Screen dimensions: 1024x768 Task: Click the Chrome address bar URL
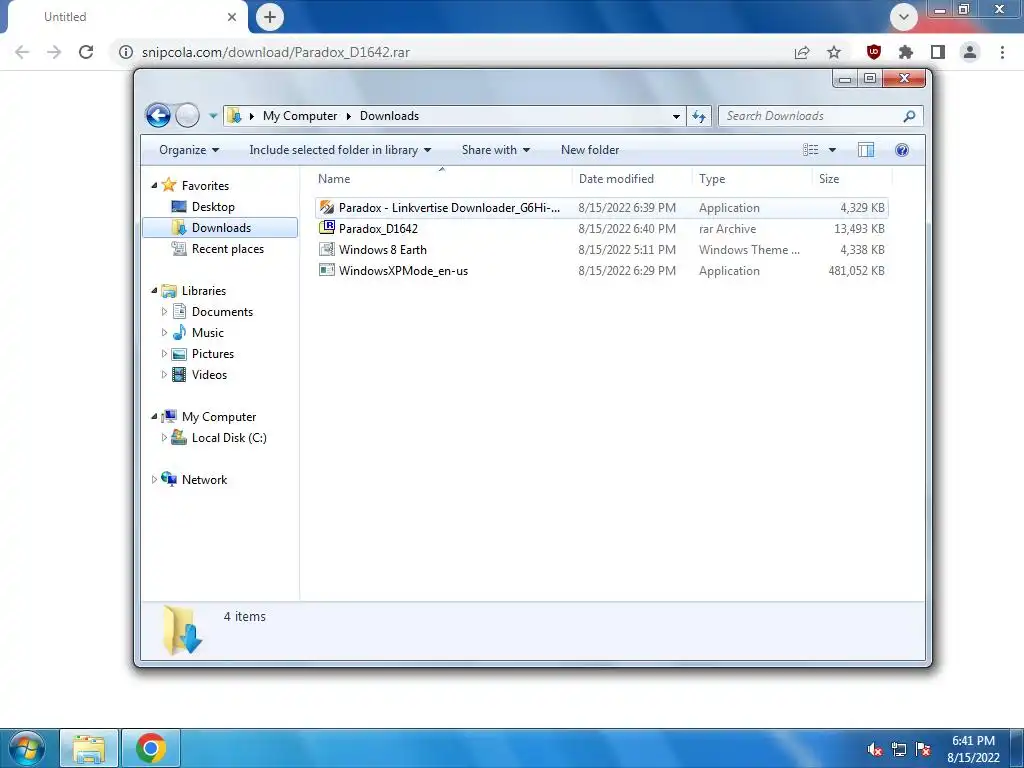276,52
